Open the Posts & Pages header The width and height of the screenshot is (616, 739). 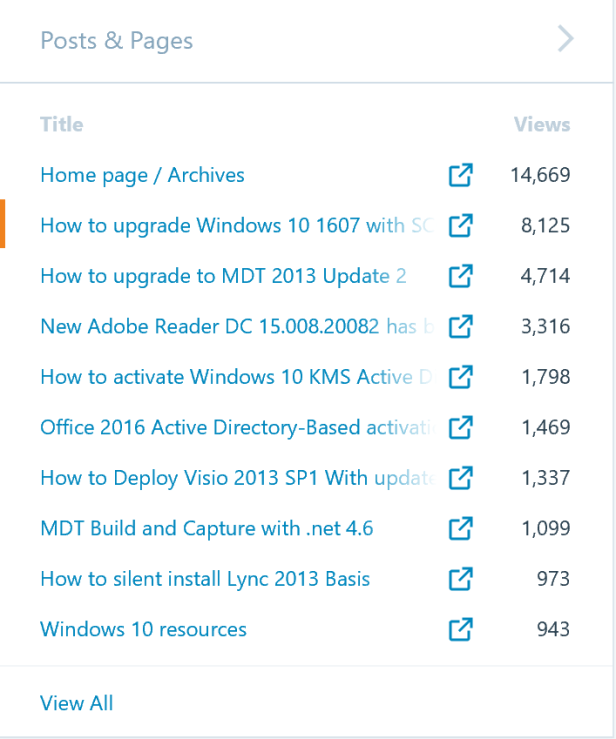tap(116, 41)
